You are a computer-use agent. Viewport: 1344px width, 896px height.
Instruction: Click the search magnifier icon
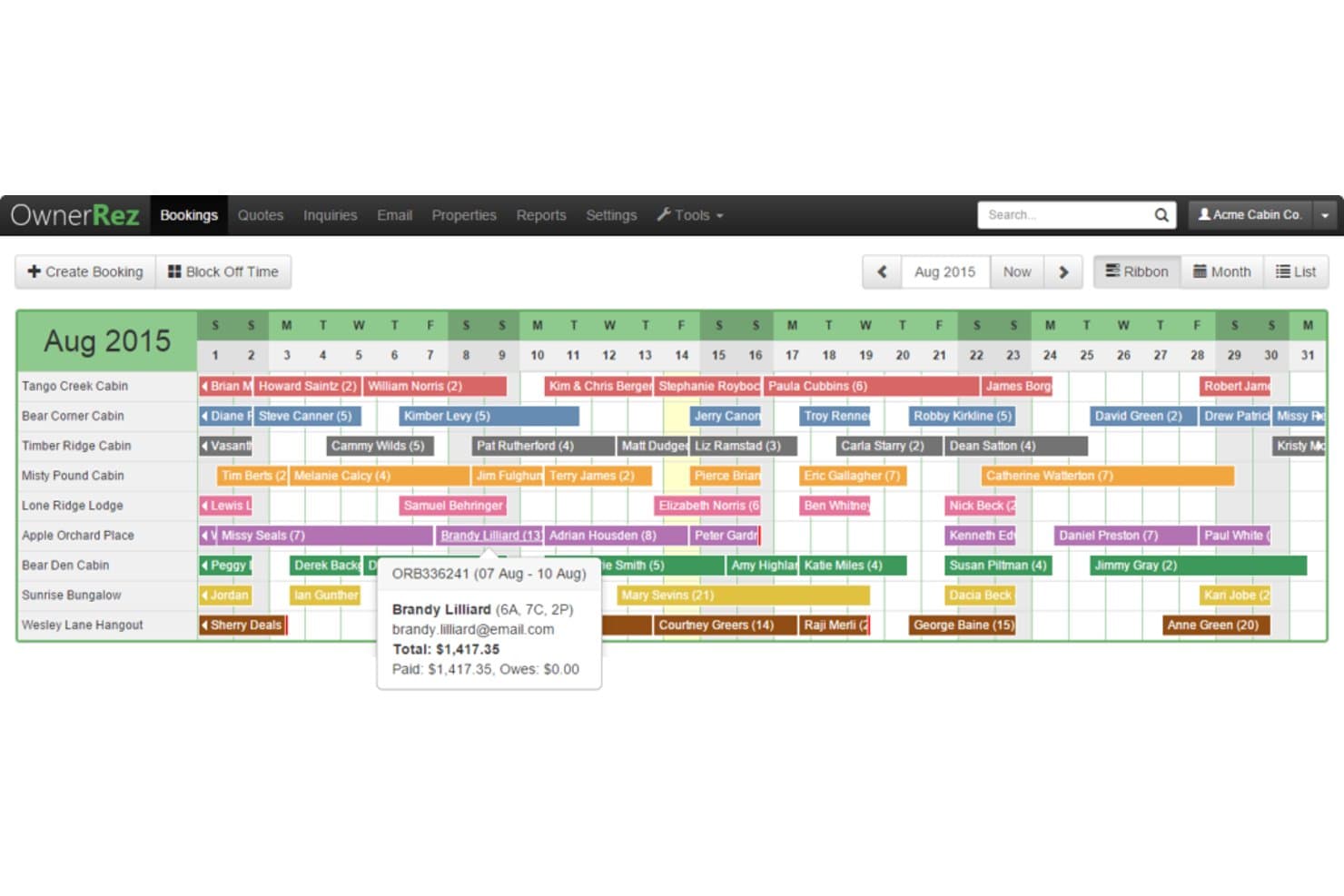[x=1161, y=215]
